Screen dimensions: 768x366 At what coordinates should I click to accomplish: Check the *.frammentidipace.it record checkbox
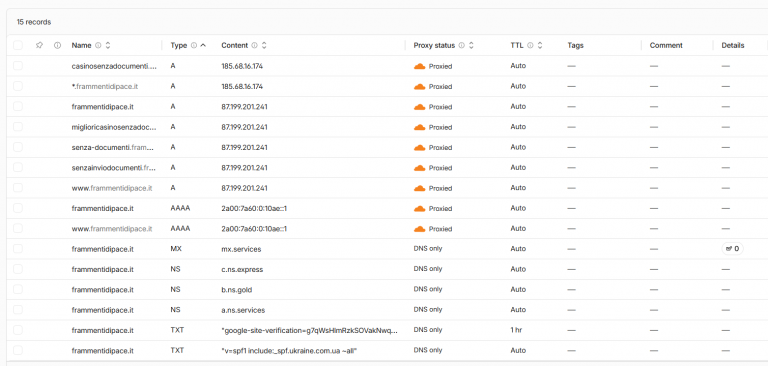[18, 86]
